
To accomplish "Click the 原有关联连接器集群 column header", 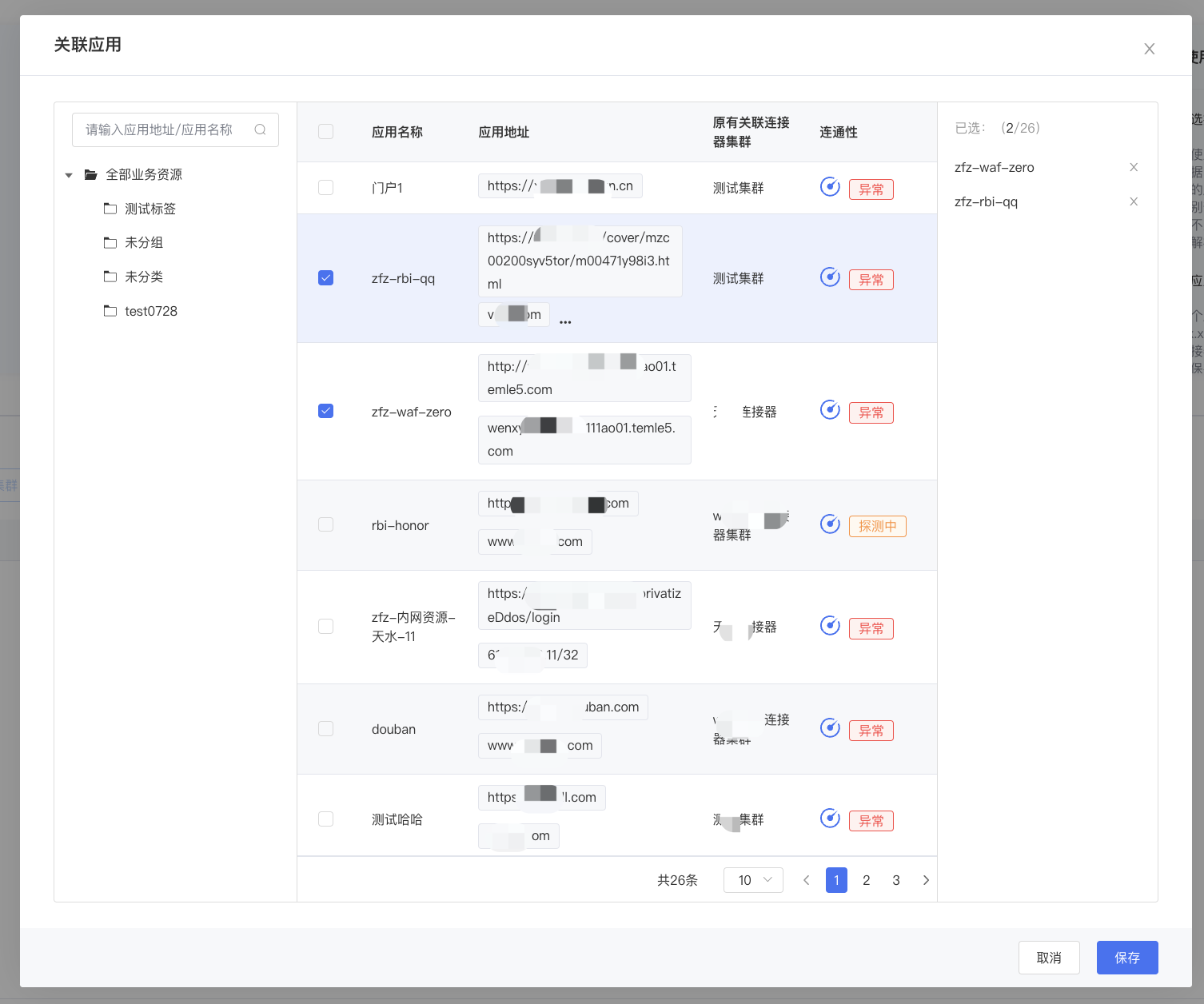I will tap(752, 132).
